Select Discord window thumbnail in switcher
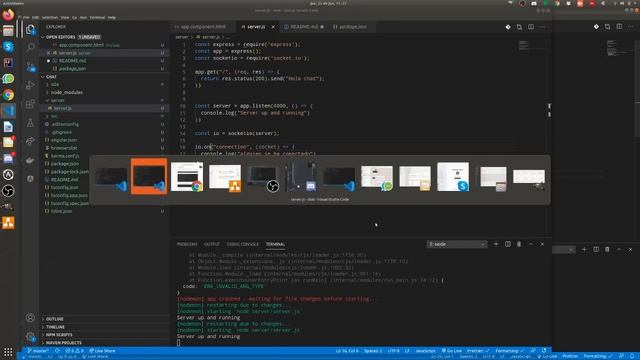Viewport: 640px width, 360px height. (301, 177)
